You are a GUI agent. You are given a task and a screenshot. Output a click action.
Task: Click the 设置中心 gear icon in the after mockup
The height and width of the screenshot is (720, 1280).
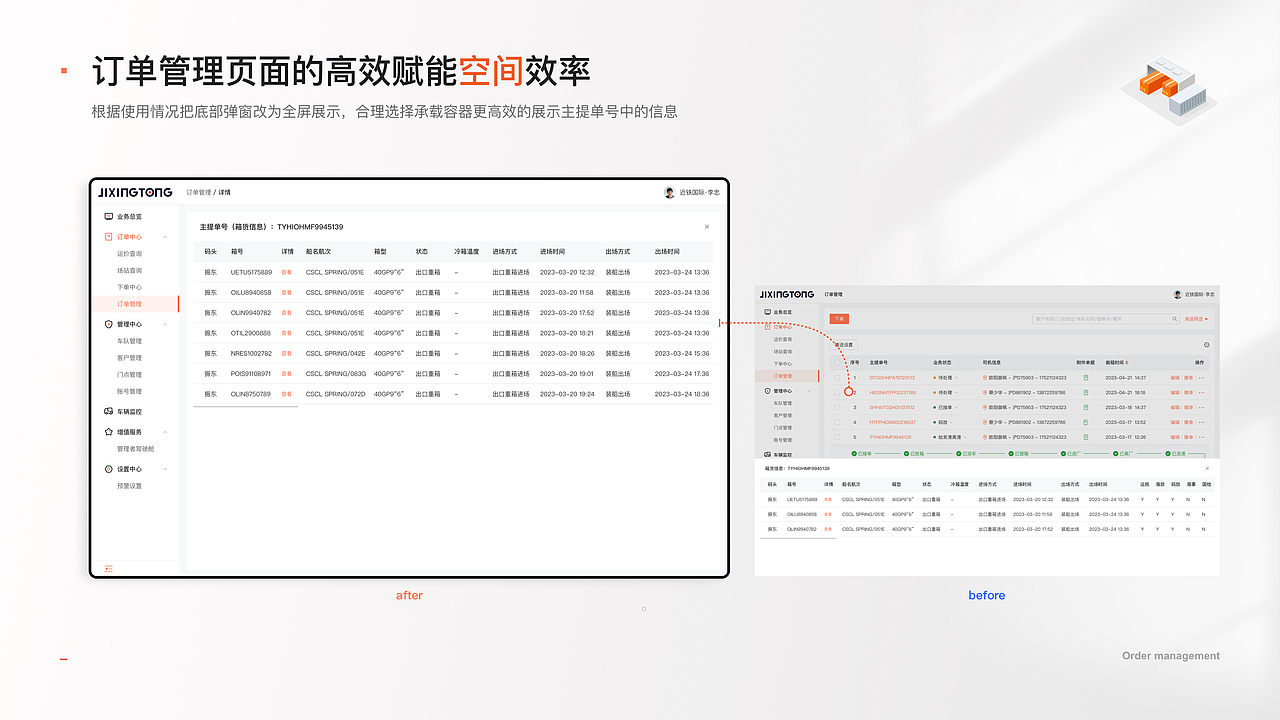click(x=108, y=469)
